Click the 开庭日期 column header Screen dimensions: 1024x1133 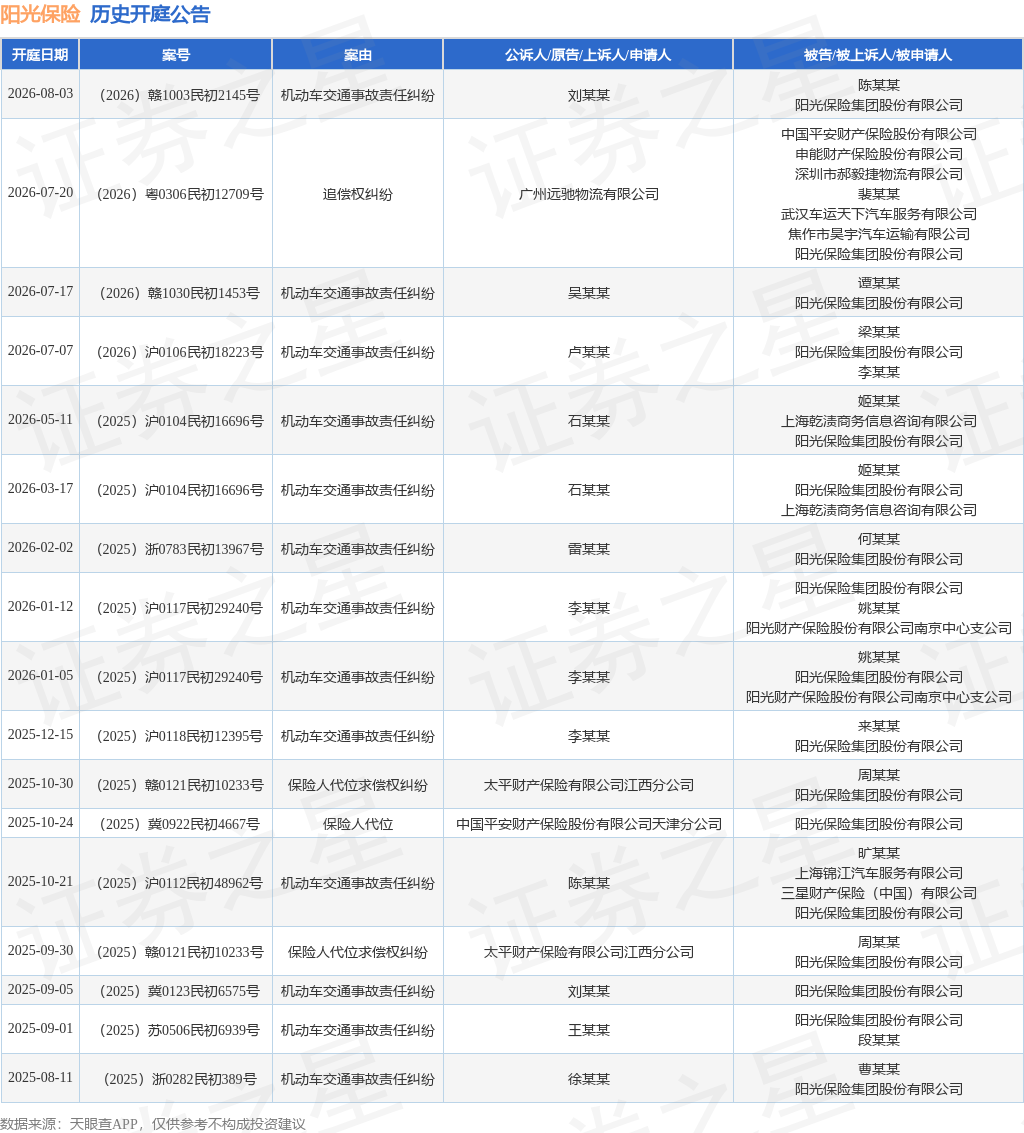click(40, 55)
